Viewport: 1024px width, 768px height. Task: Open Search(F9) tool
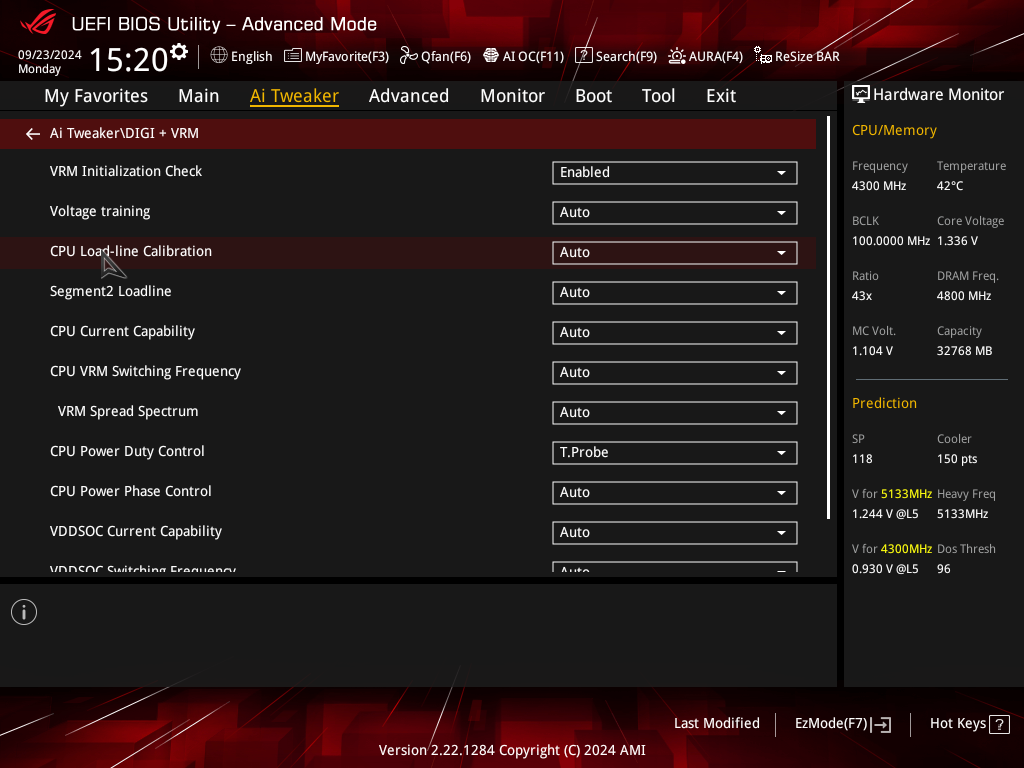pos(616,56)
